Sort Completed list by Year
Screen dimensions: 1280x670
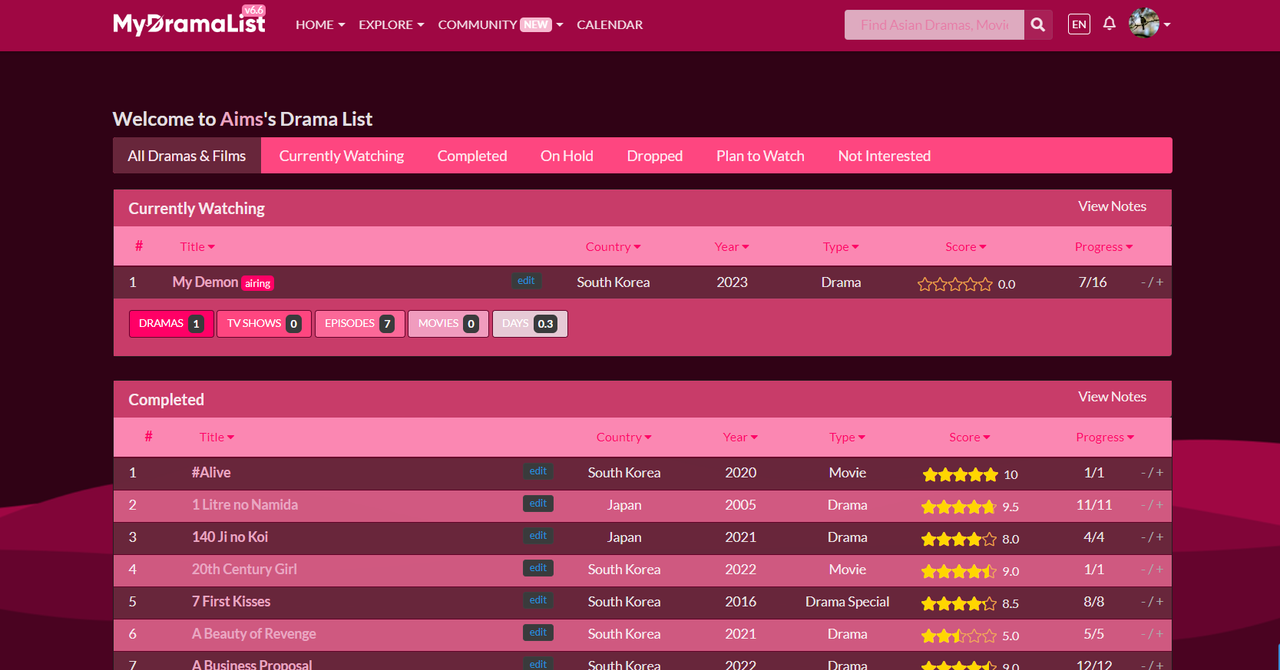pyautogui.click(x=740, y=437)
